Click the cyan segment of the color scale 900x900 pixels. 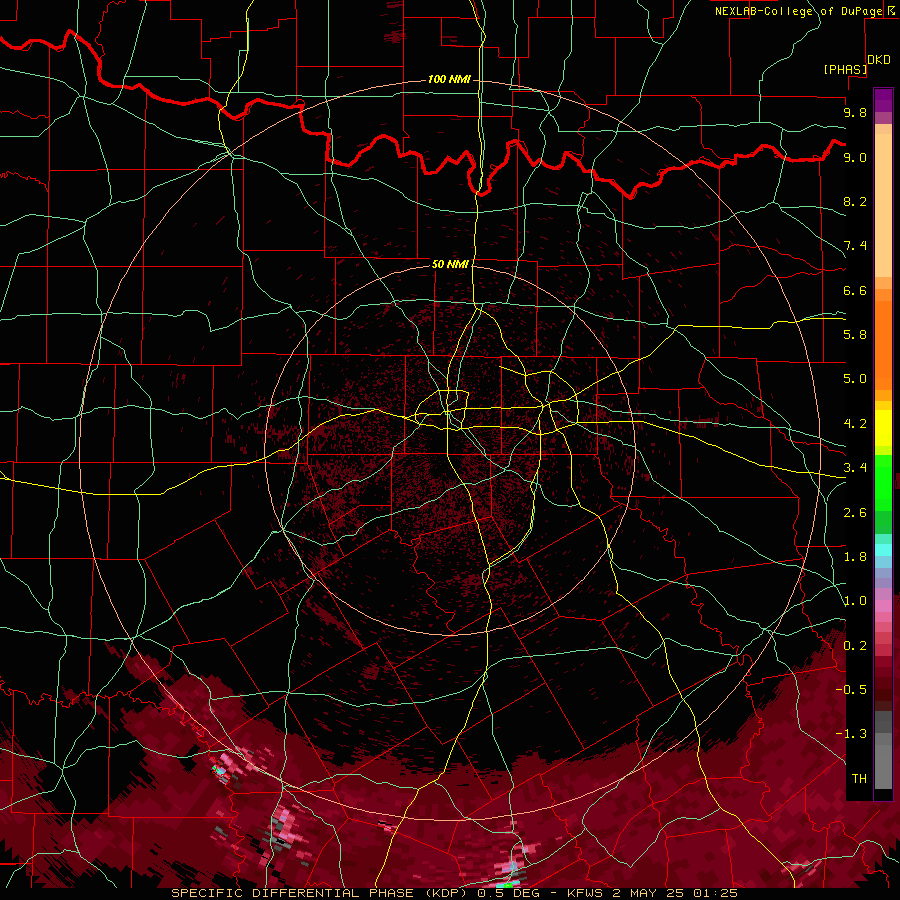pyautogui.click(x=883, y=549)
